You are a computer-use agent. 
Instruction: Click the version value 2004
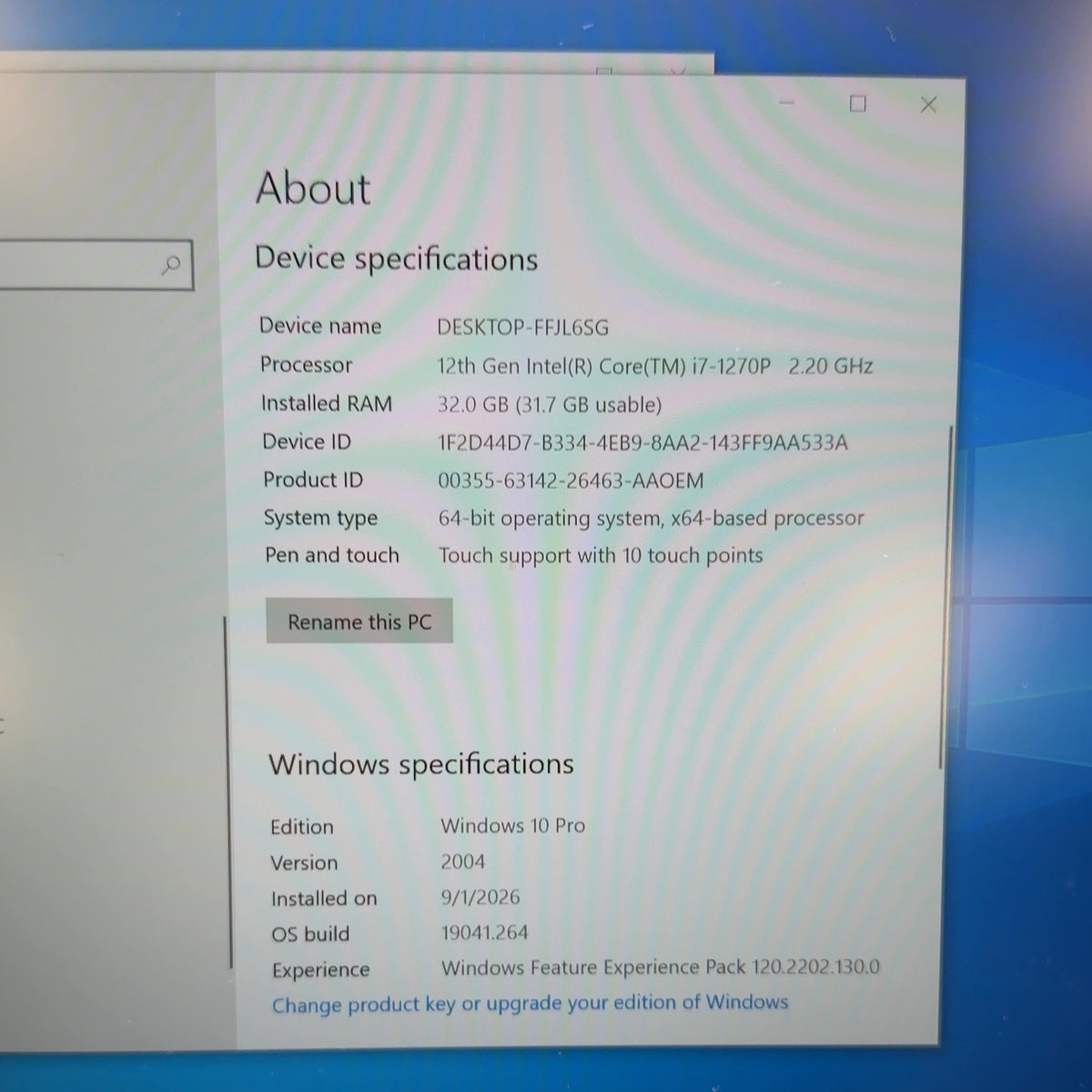click(463, 861)
